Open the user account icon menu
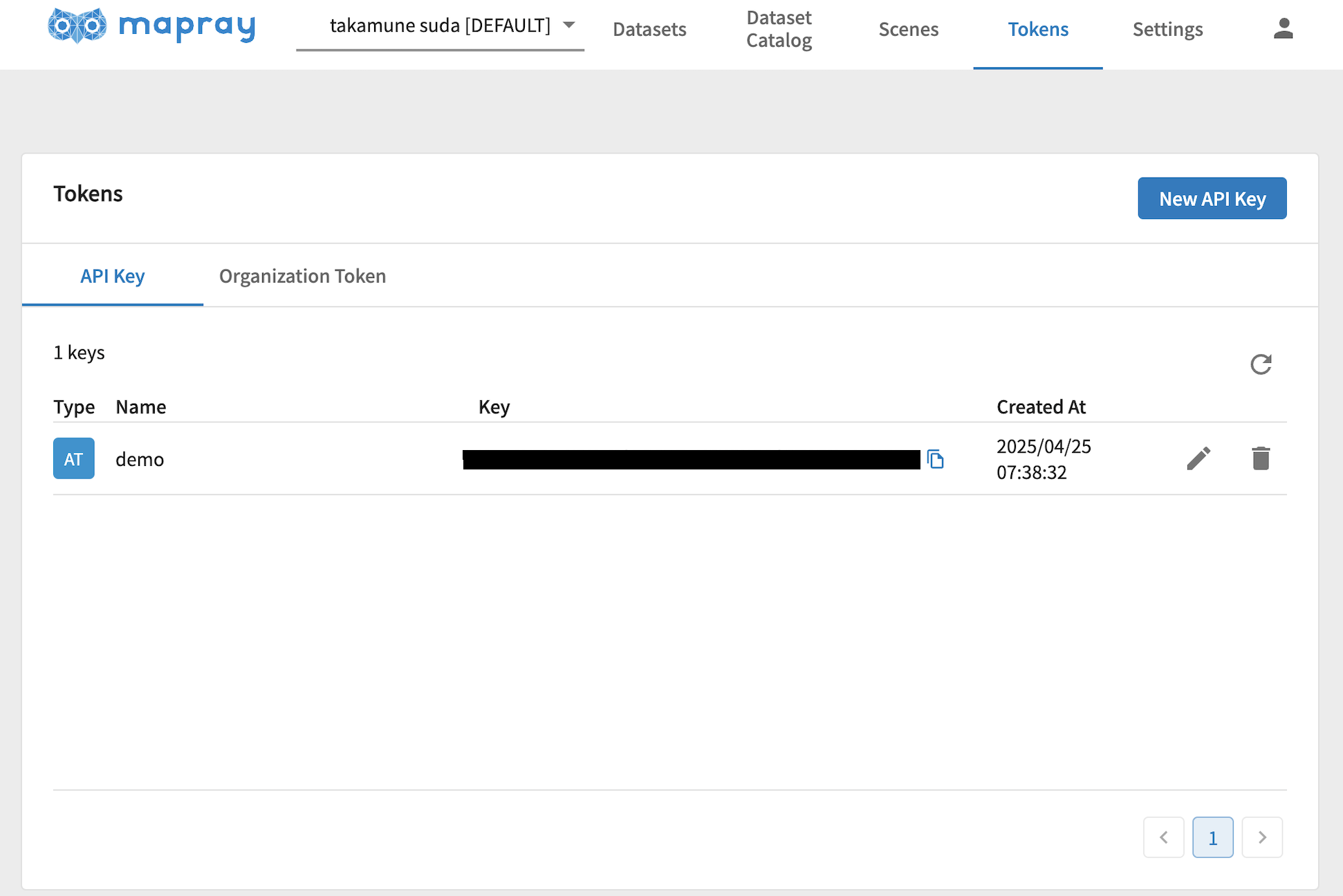This screenshot has height=896, width=1343. click(x=1283, y=28)
